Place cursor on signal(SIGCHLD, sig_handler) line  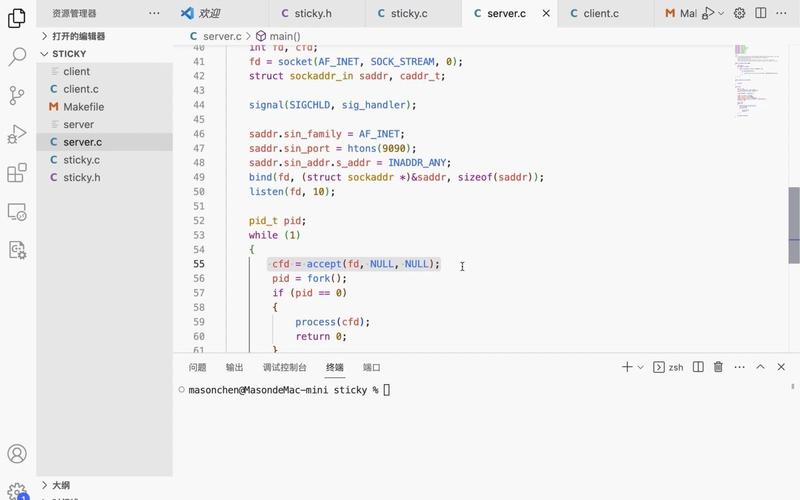coord(332,105)
